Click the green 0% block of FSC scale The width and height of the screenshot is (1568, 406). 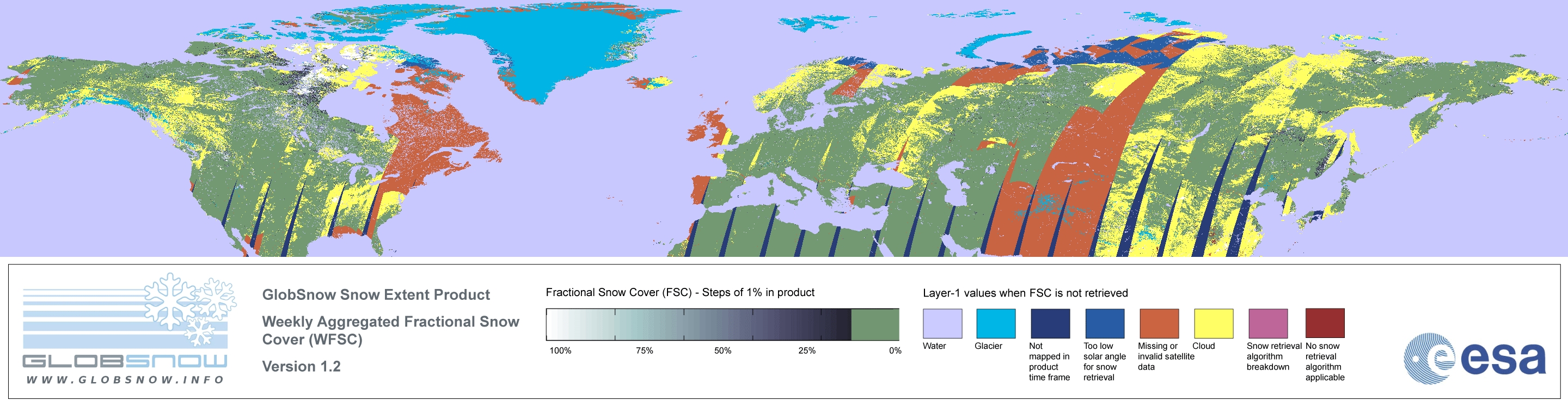click(x=875, y=324)
